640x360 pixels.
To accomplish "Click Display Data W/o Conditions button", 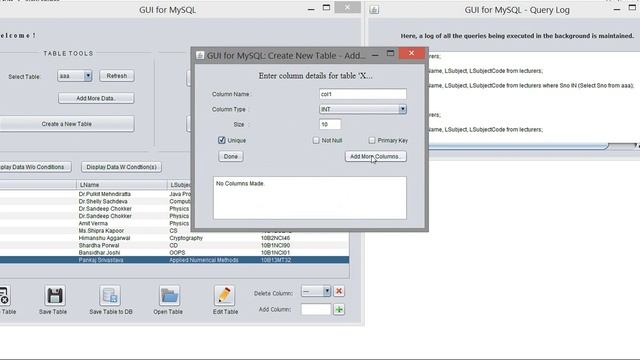I will [35, 167].
